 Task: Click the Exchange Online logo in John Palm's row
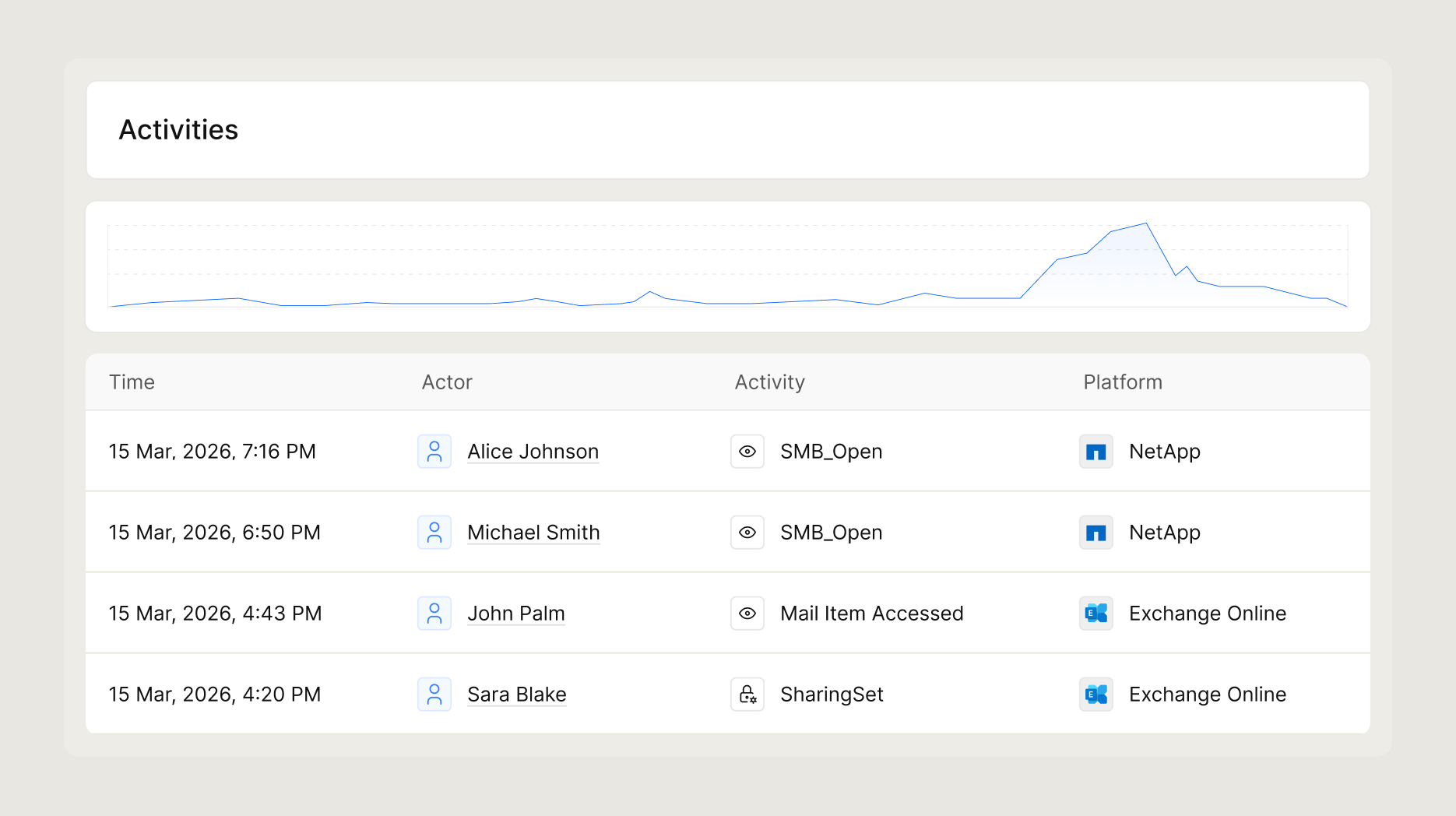1096,614
